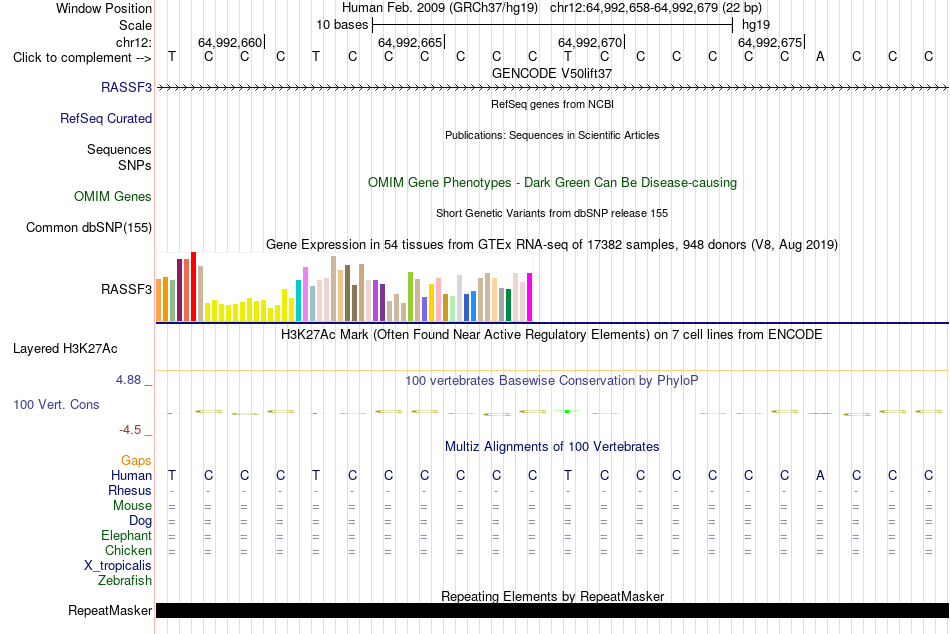The image size is (950, 634).
Task: Open the Sequences SNPs track label
Action: pyautogui.click(x=119, y=157)
